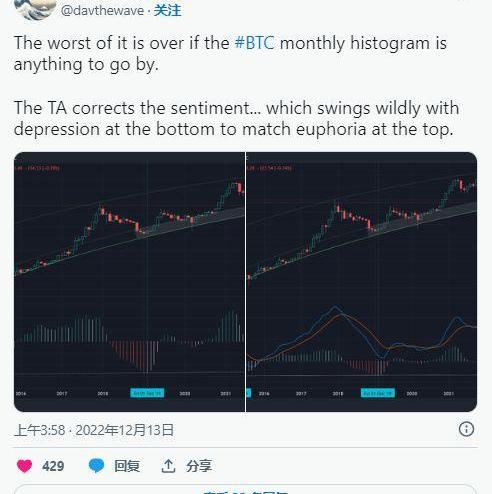Click the 回复 reply label
The width and height of the screenshot is (492, 494).
click(x=127, y=466)
